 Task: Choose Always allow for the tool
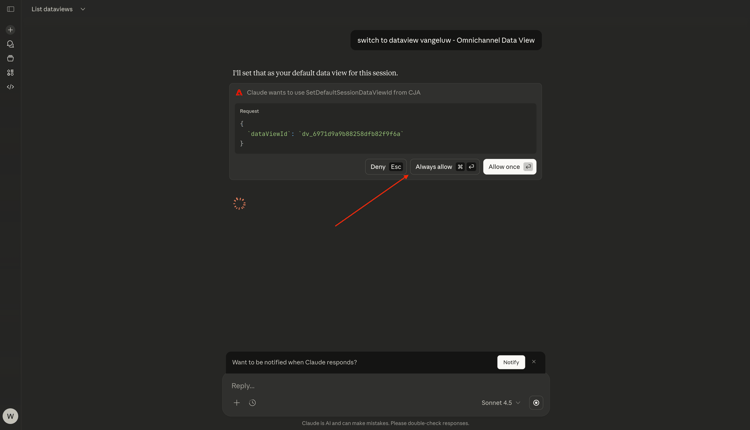(445, 167)
